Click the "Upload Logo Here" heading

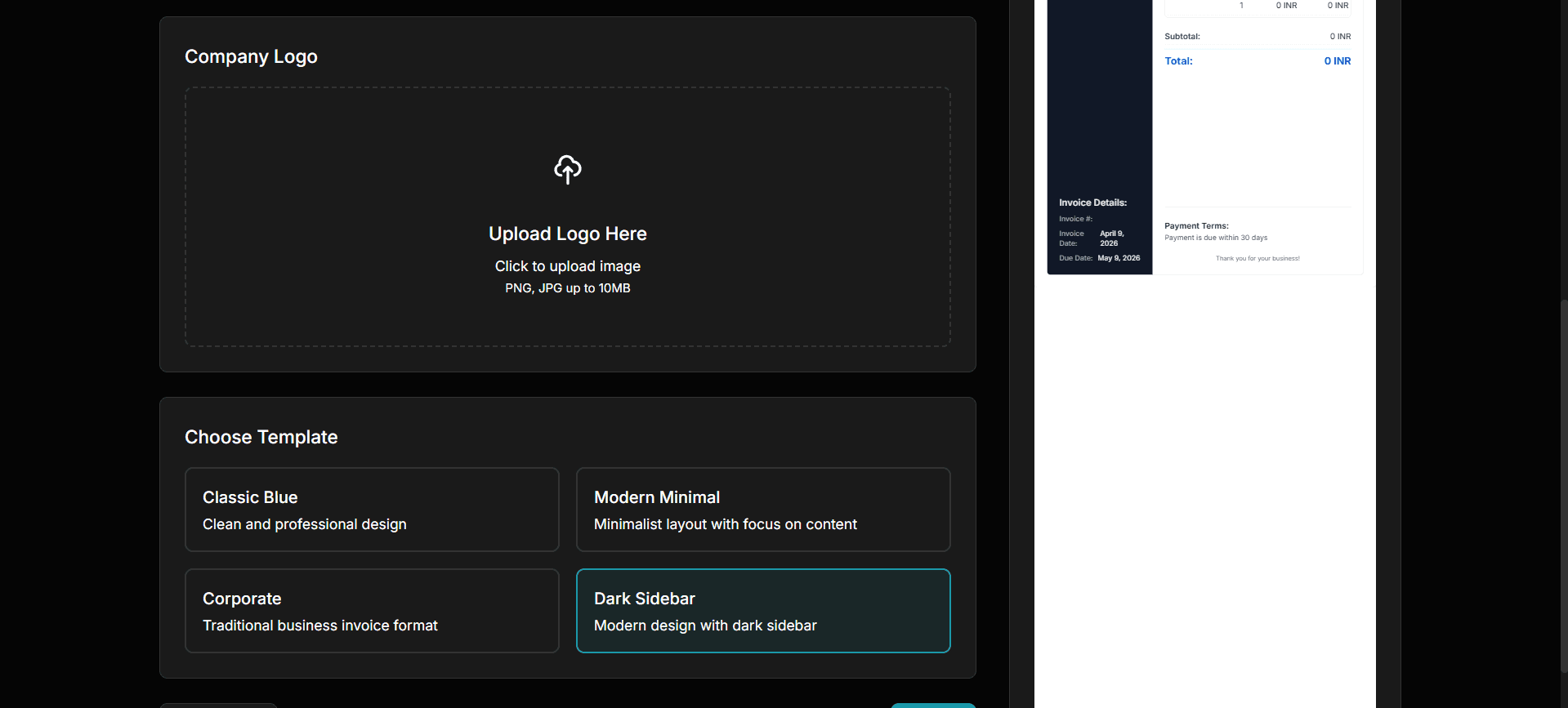pos(567,234)
